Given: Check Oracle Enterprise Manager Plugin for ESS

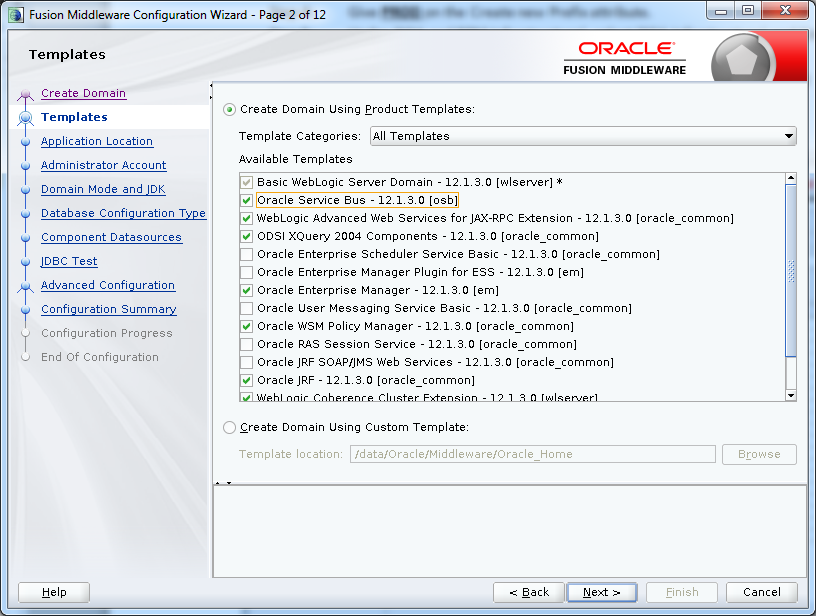Looking at the screenshot, I should click(247, 272).
